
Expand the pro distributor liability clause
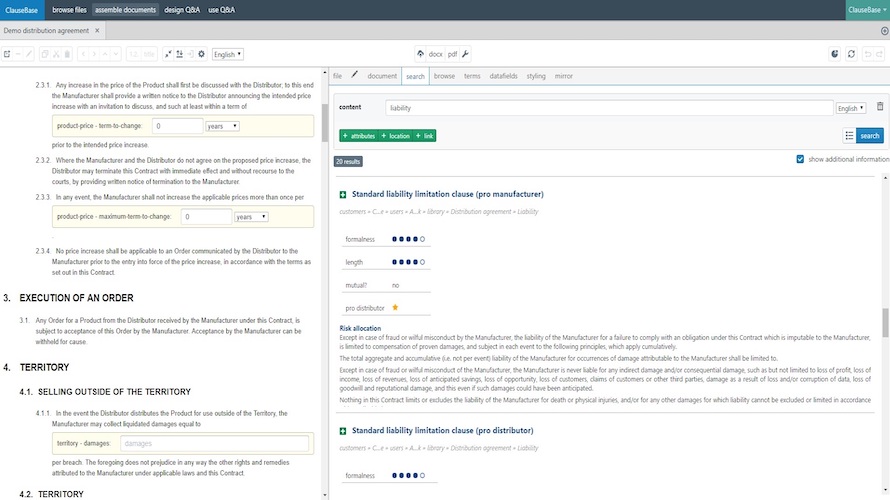point(343,431)
